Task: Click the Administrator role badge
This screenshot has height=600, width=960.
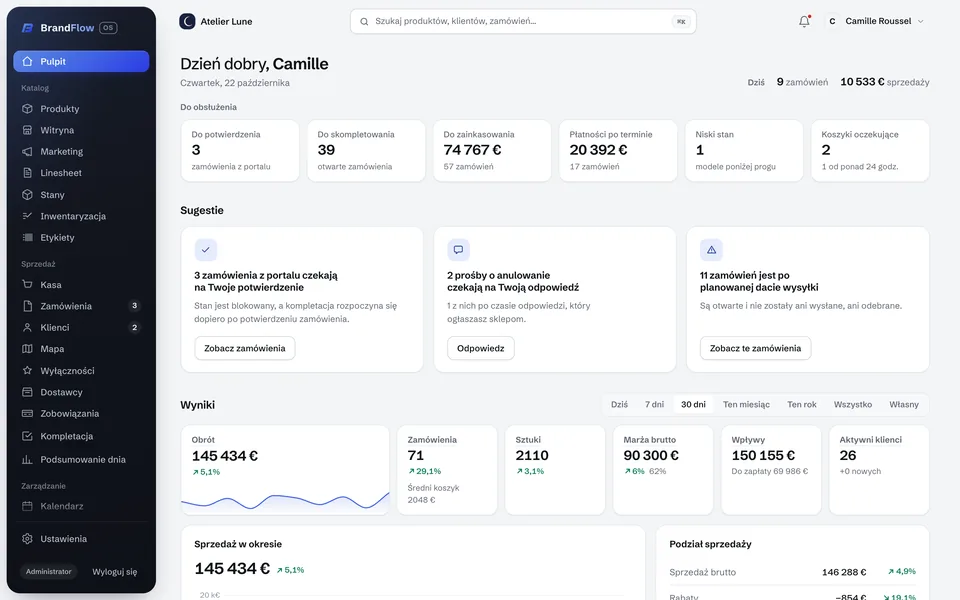Action: click(48, 572)
